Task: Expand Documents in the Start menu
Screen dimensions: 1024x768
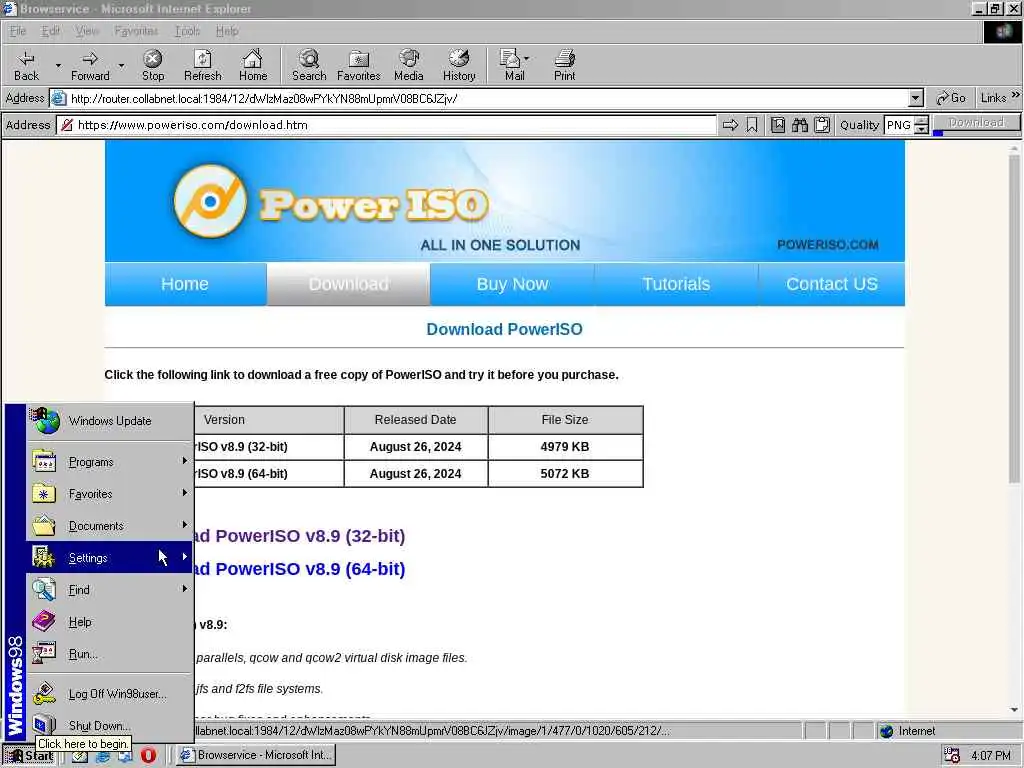Action: [x=110, y=526]
